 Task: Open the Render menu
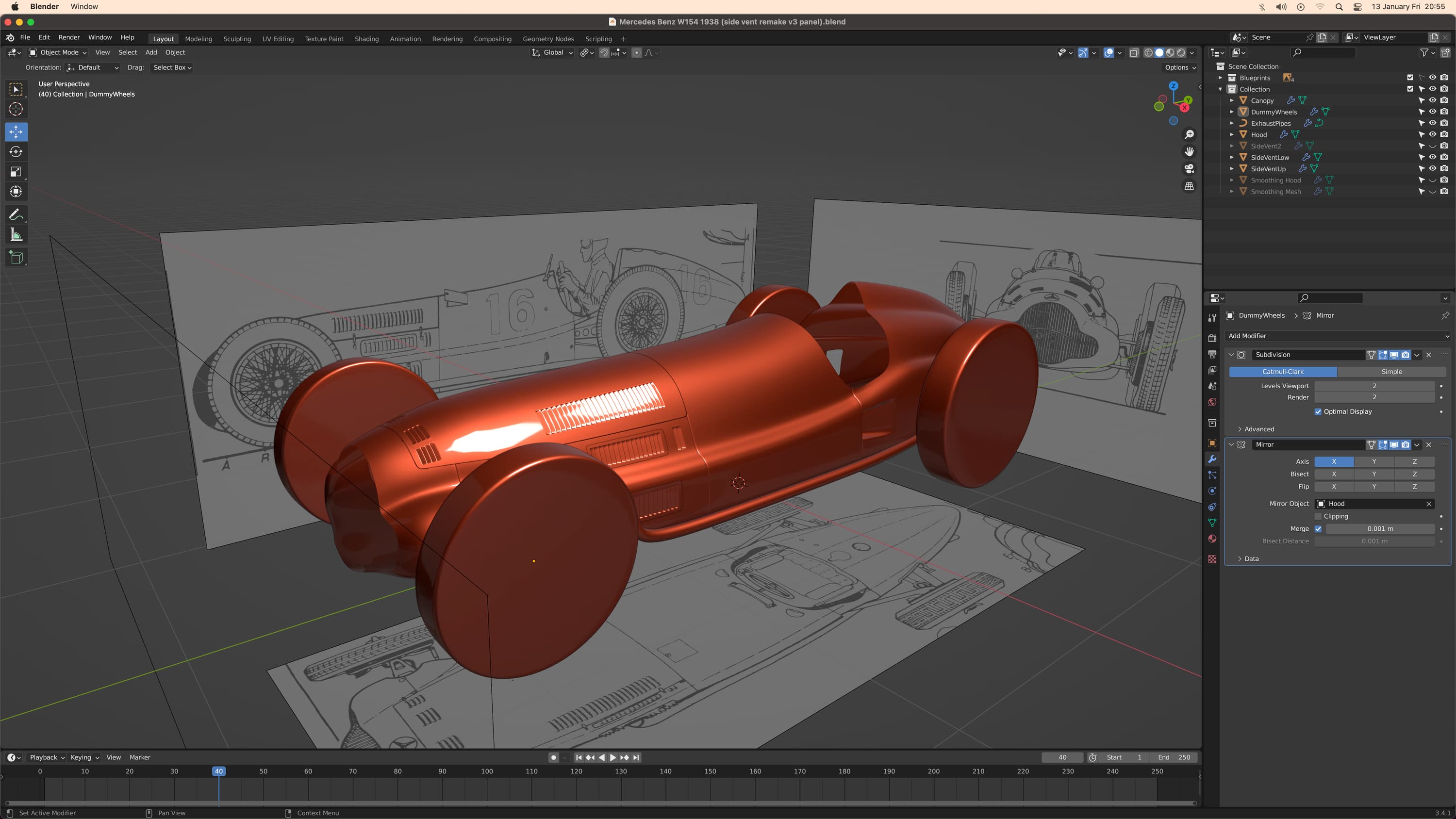pyautogui.click(x=69, y=37)
